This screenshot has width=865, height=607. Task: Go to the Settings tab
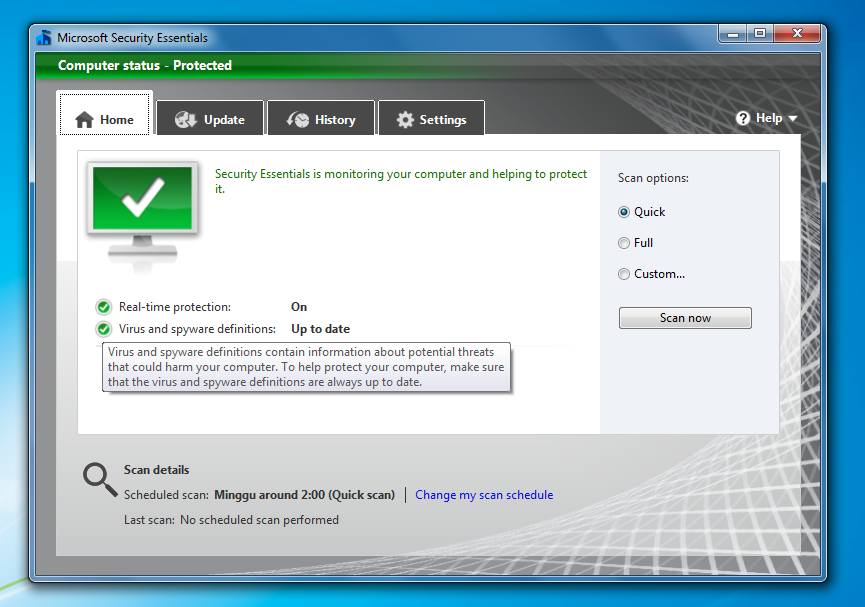tap(431, 118)
